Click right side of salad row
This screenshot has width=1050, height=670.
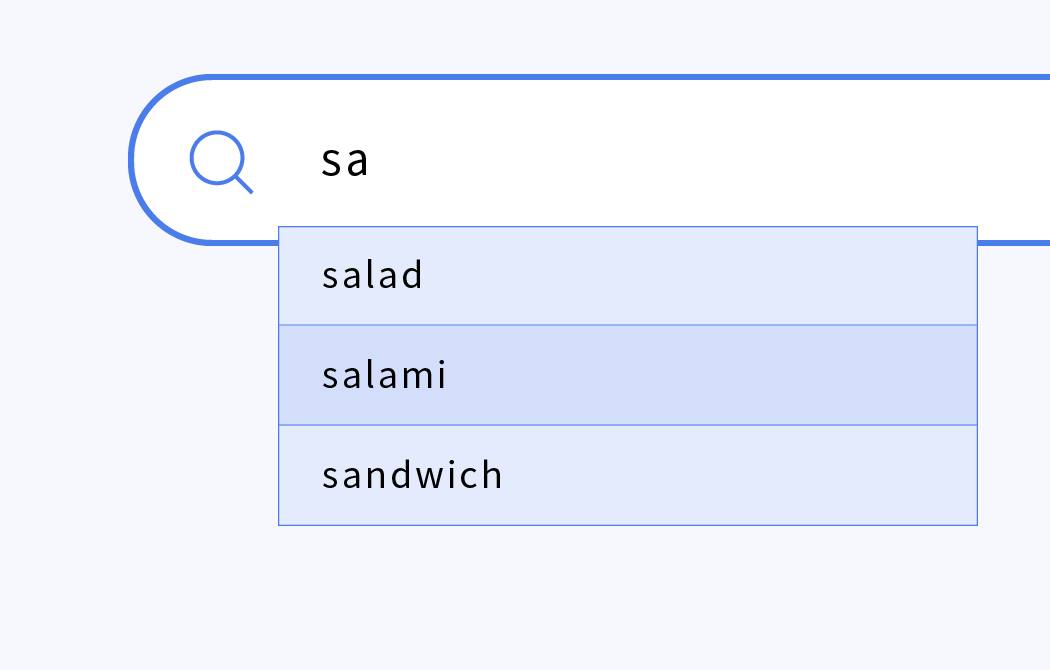coord(871,276)
